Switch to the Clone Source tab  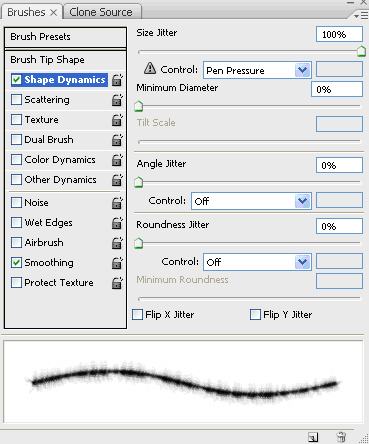[x=101, y=12]
